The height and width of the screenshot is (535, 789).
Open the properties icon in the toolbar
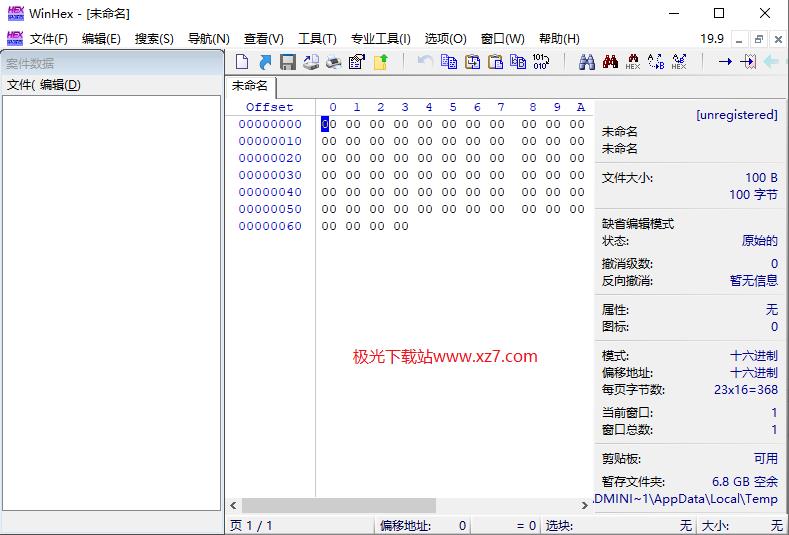click(357, 62)
